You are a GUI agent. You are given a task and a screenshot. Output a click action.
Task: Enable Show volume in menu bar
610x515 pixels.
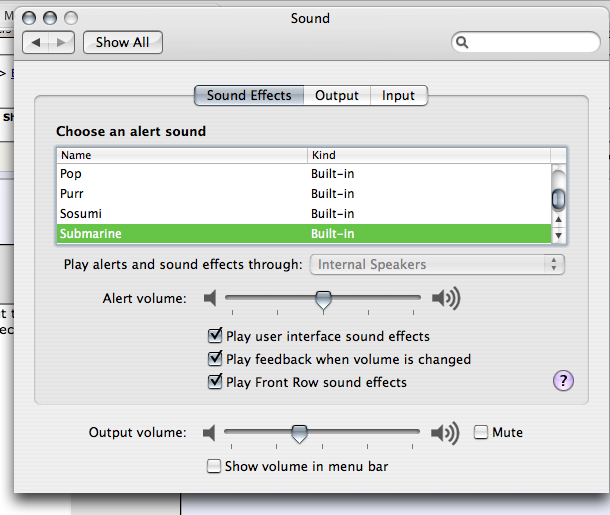tap(214, 466)
